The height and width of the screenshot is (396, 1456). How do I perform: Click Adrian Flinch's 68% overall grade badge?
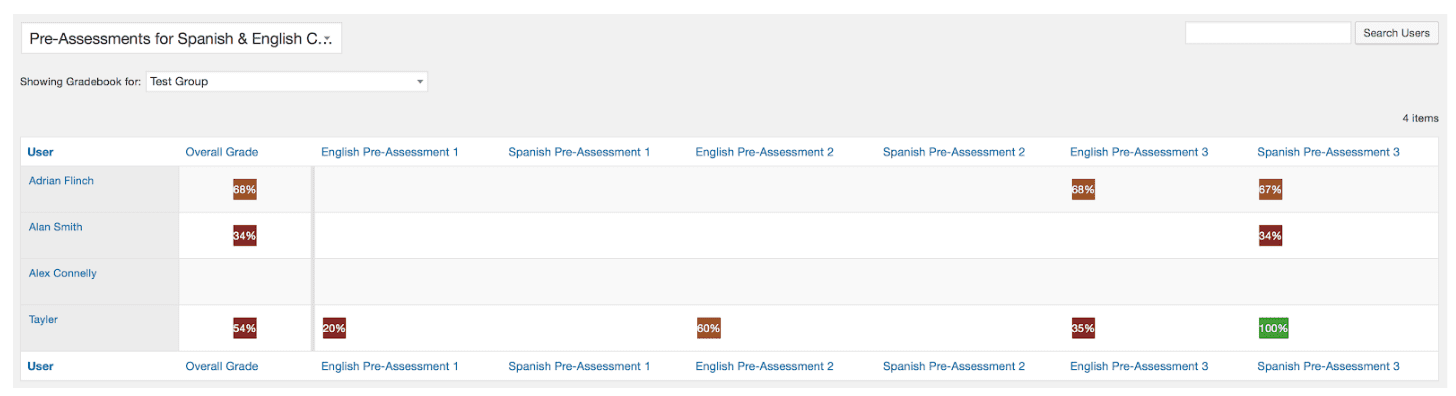point(245,189)
